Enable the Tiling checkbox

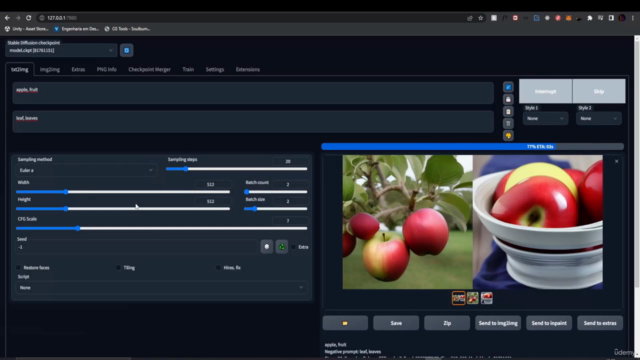click(x=118, y=268)
